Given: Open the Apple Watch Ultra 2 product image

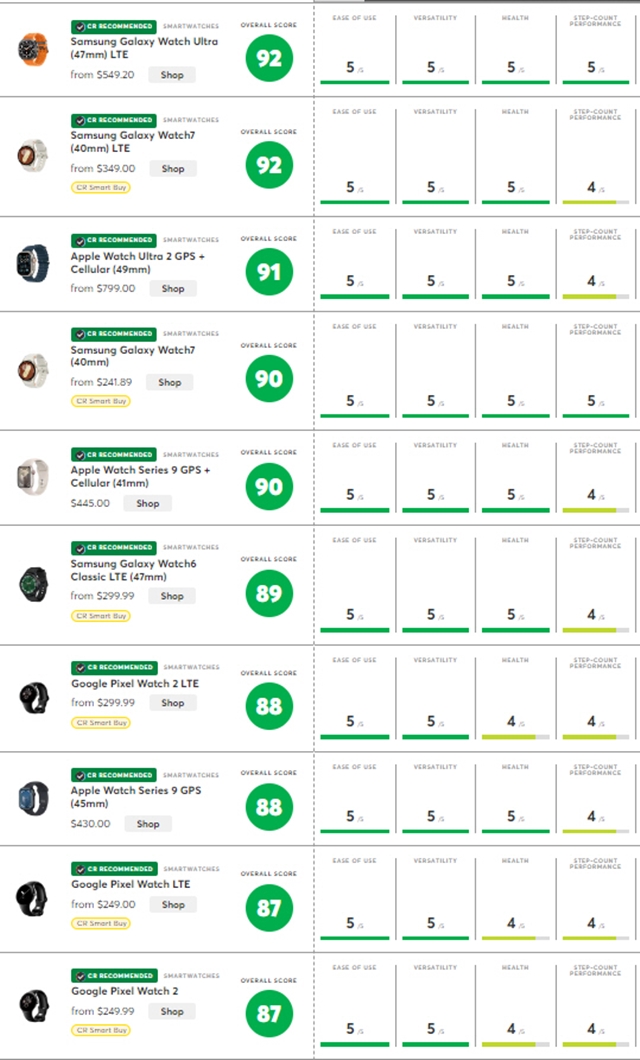Looking at the screenshot, I should coord(32,262).
